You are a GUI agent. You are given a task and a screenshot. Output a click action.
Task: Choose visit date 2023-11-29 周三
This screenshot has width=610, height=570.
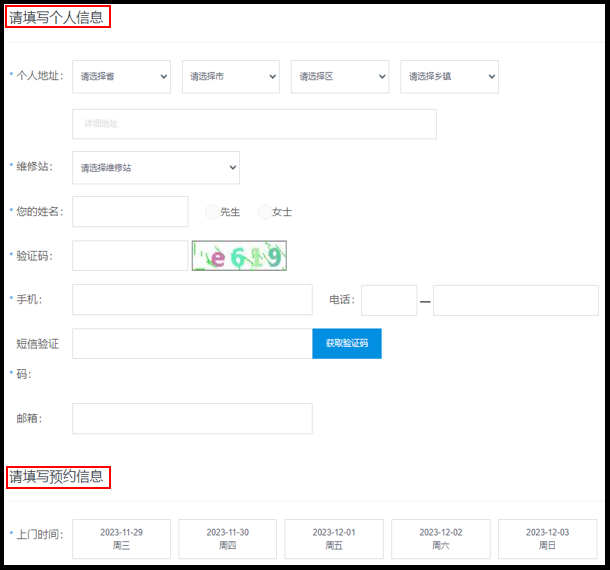(121, 539)
